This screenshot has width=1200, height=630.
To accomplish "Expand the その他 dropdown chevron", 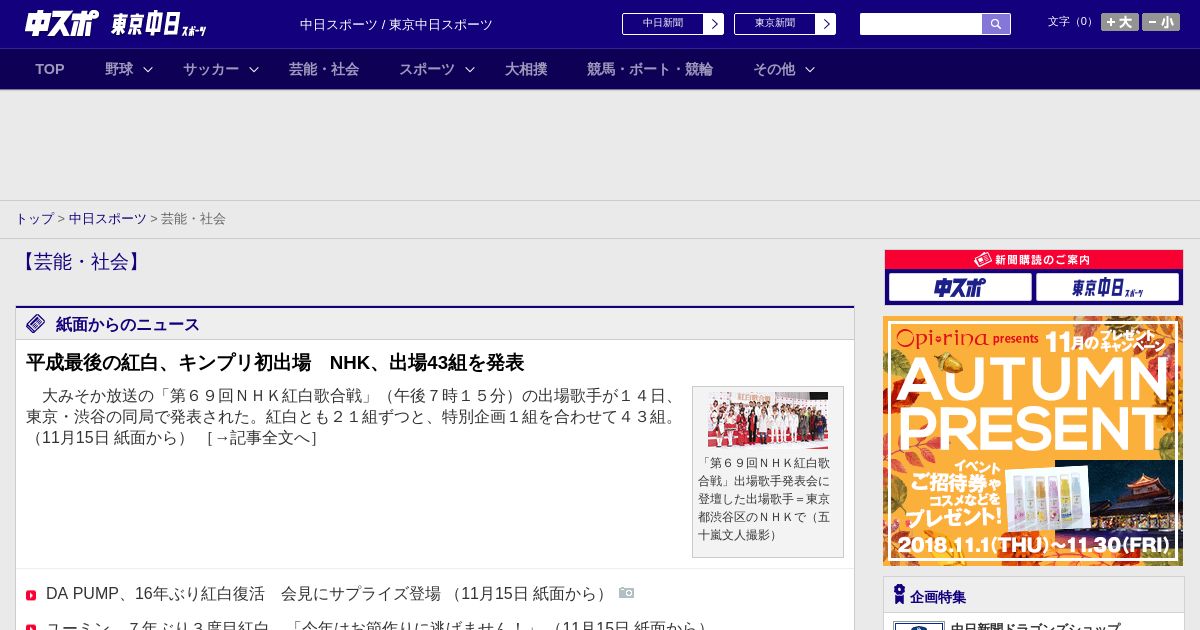I will pos(810,69).
